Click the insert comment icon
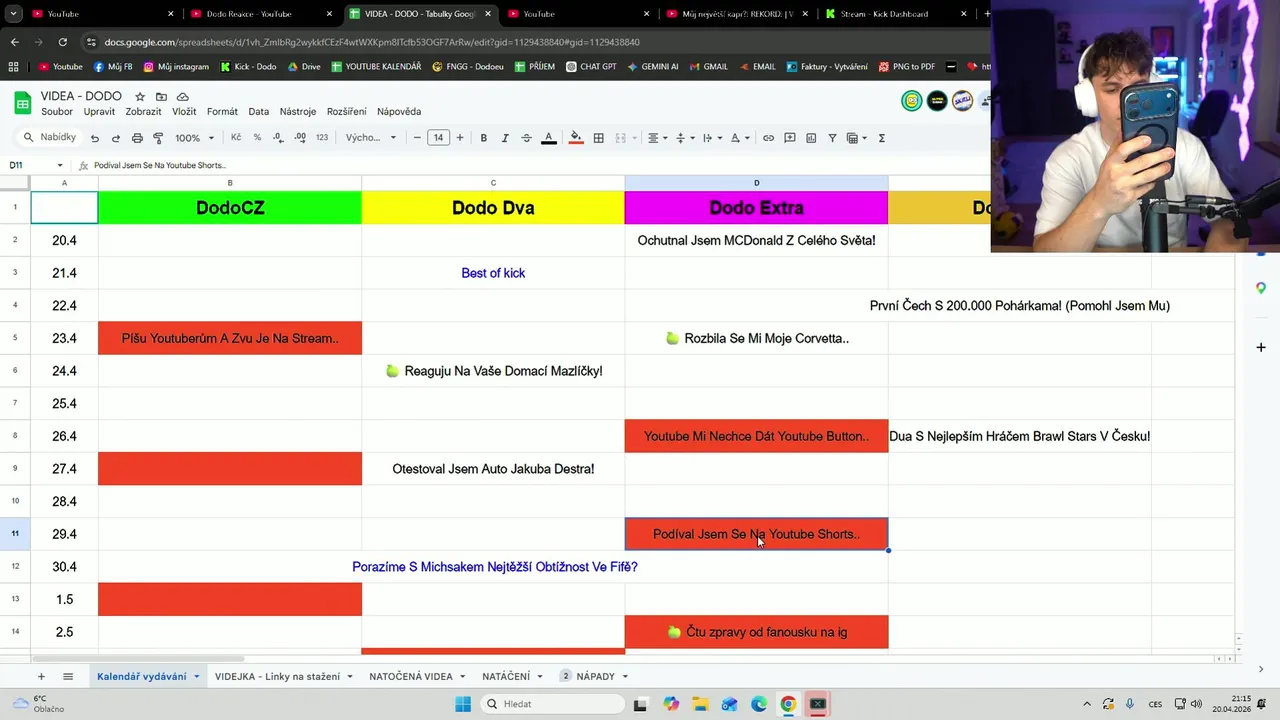 pos(790,138)
